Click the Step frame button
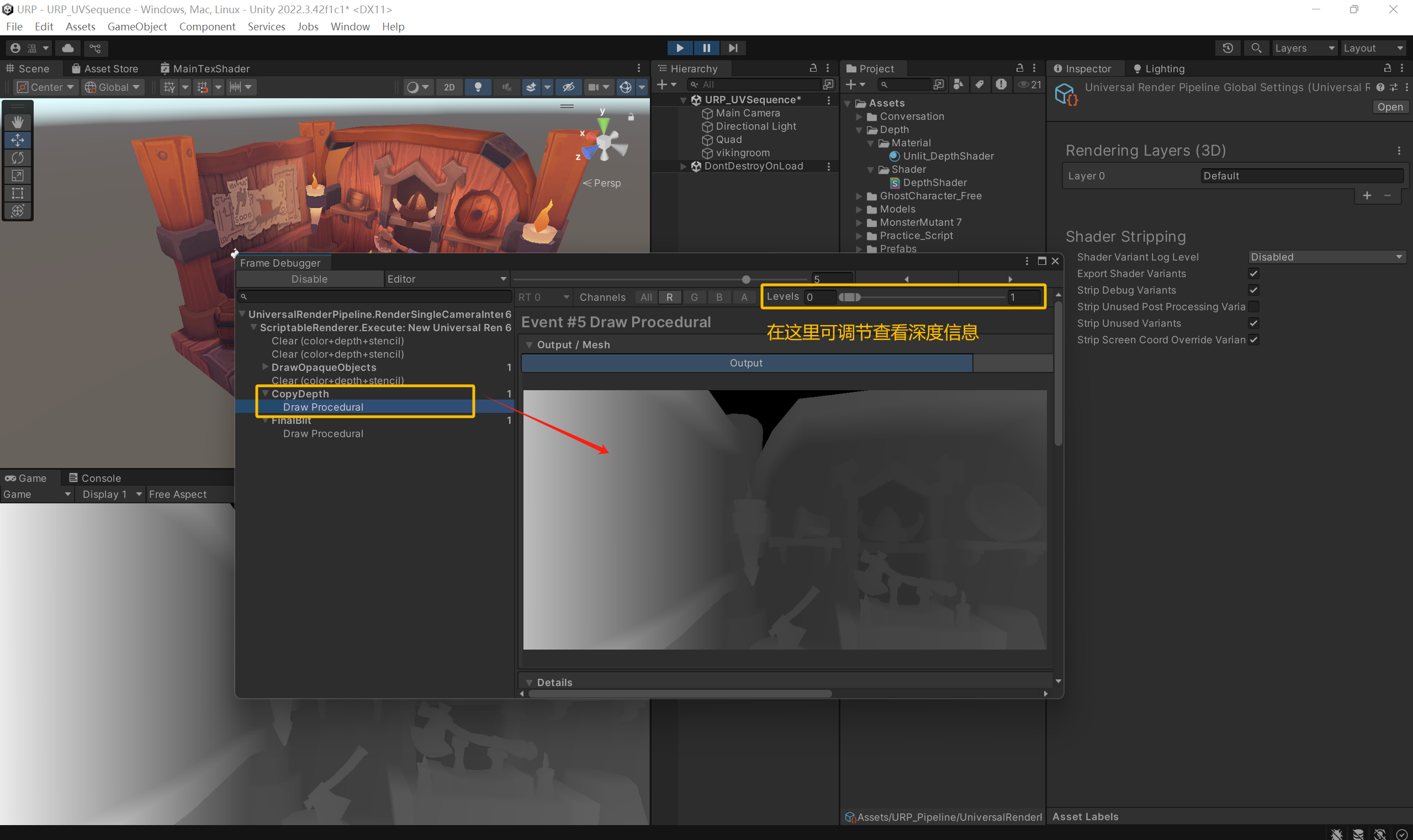This screenshot has height=840, width=1413. [x=733, y=48]
